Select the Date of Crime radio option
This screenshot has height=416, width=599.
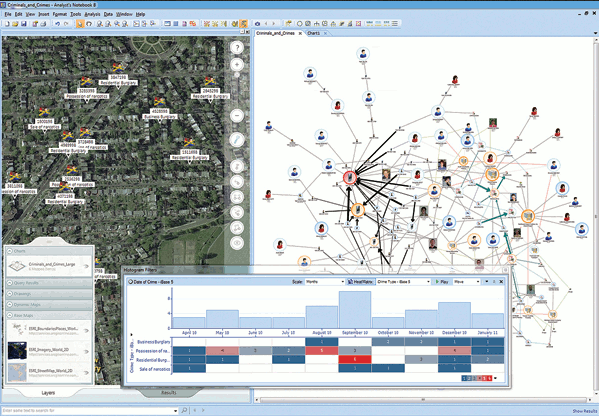(131, 282)
